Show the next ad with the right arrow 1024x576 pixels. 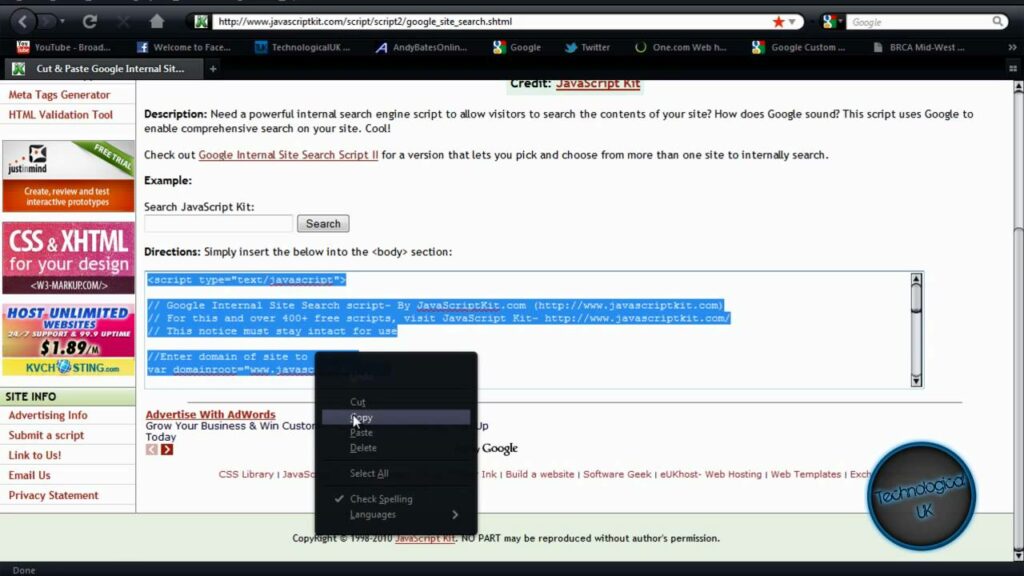167,449
